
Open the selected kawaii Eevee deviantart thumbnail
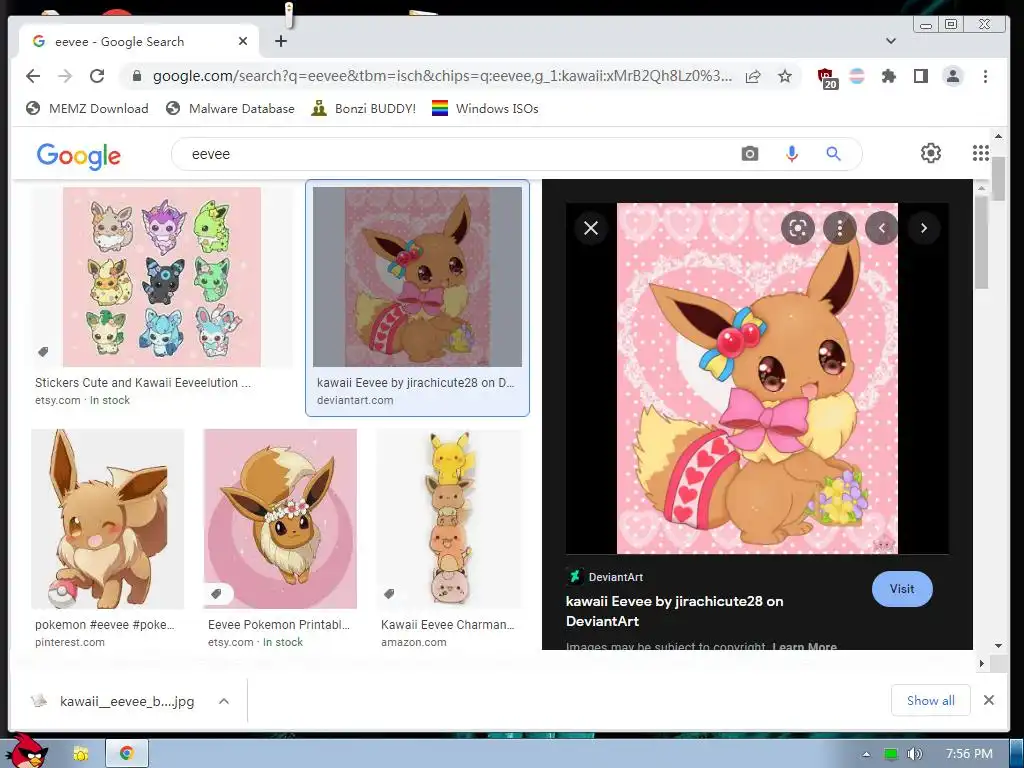(x=417, y=277)
